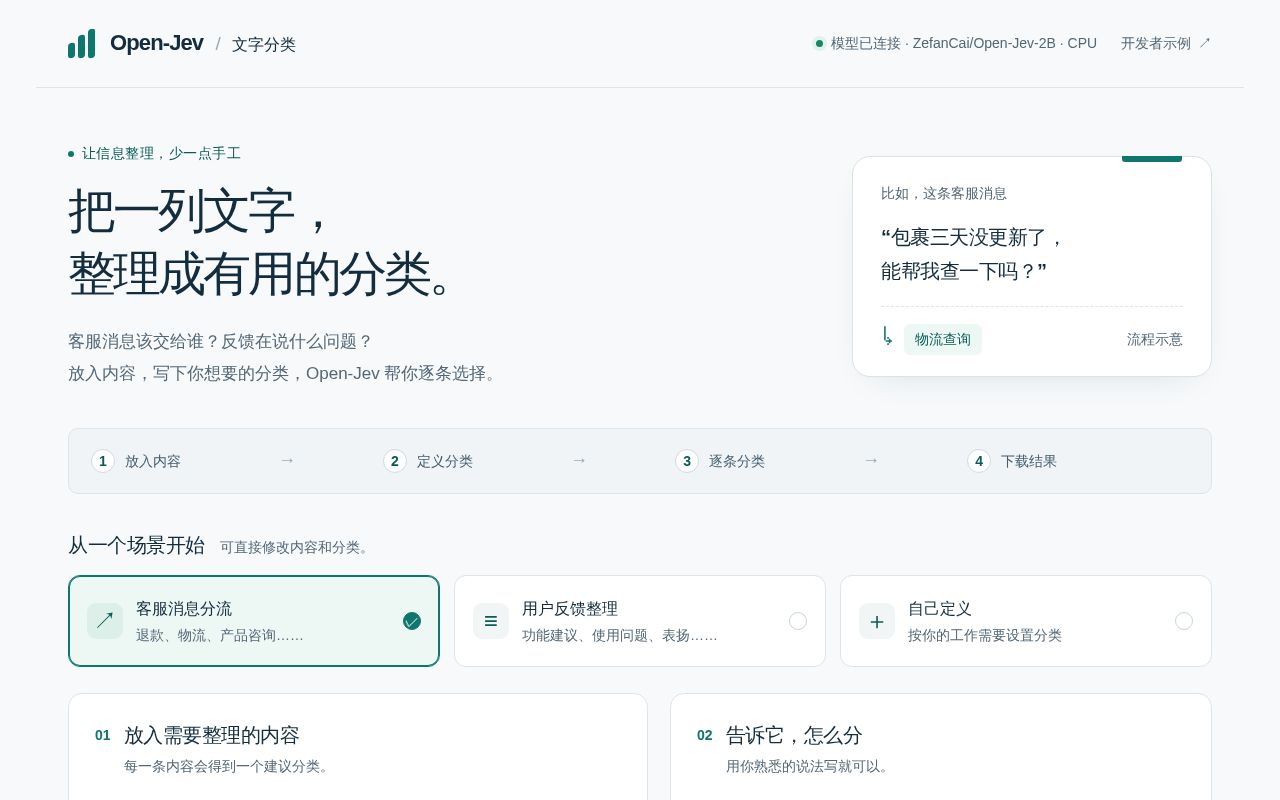Click the green model-connected status dot
The image size is (1280, 800).
tap(819, 43)
